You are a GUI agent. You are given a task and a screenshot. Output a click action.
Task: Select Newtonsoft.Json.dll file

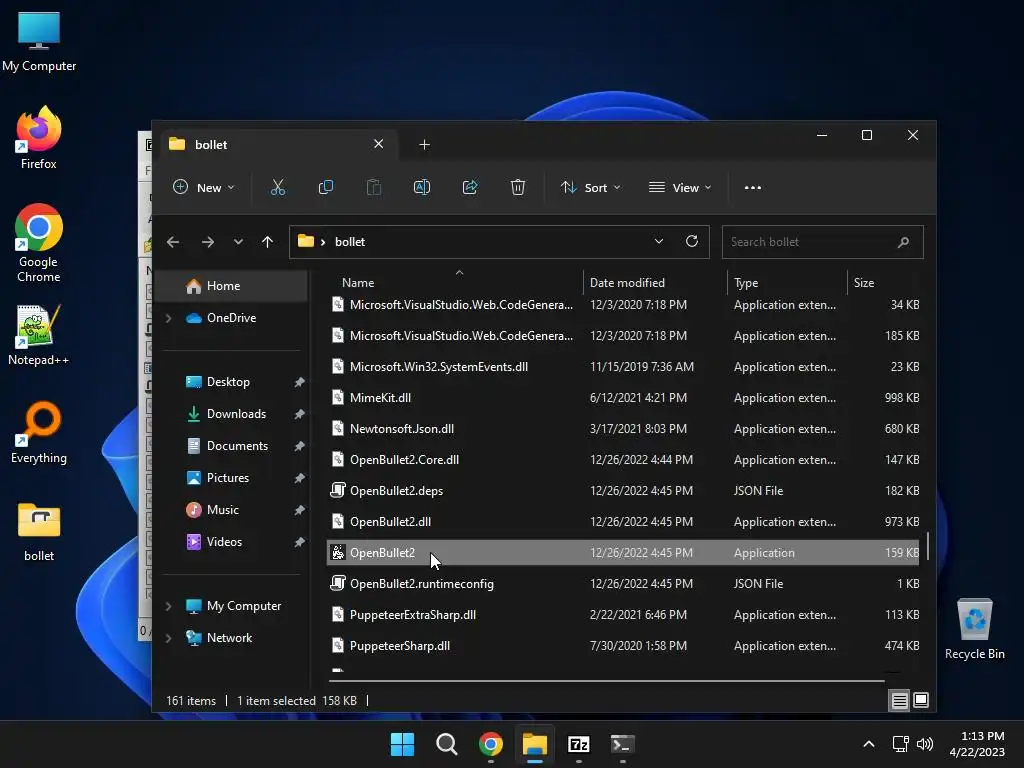click(x=623, y=429)
